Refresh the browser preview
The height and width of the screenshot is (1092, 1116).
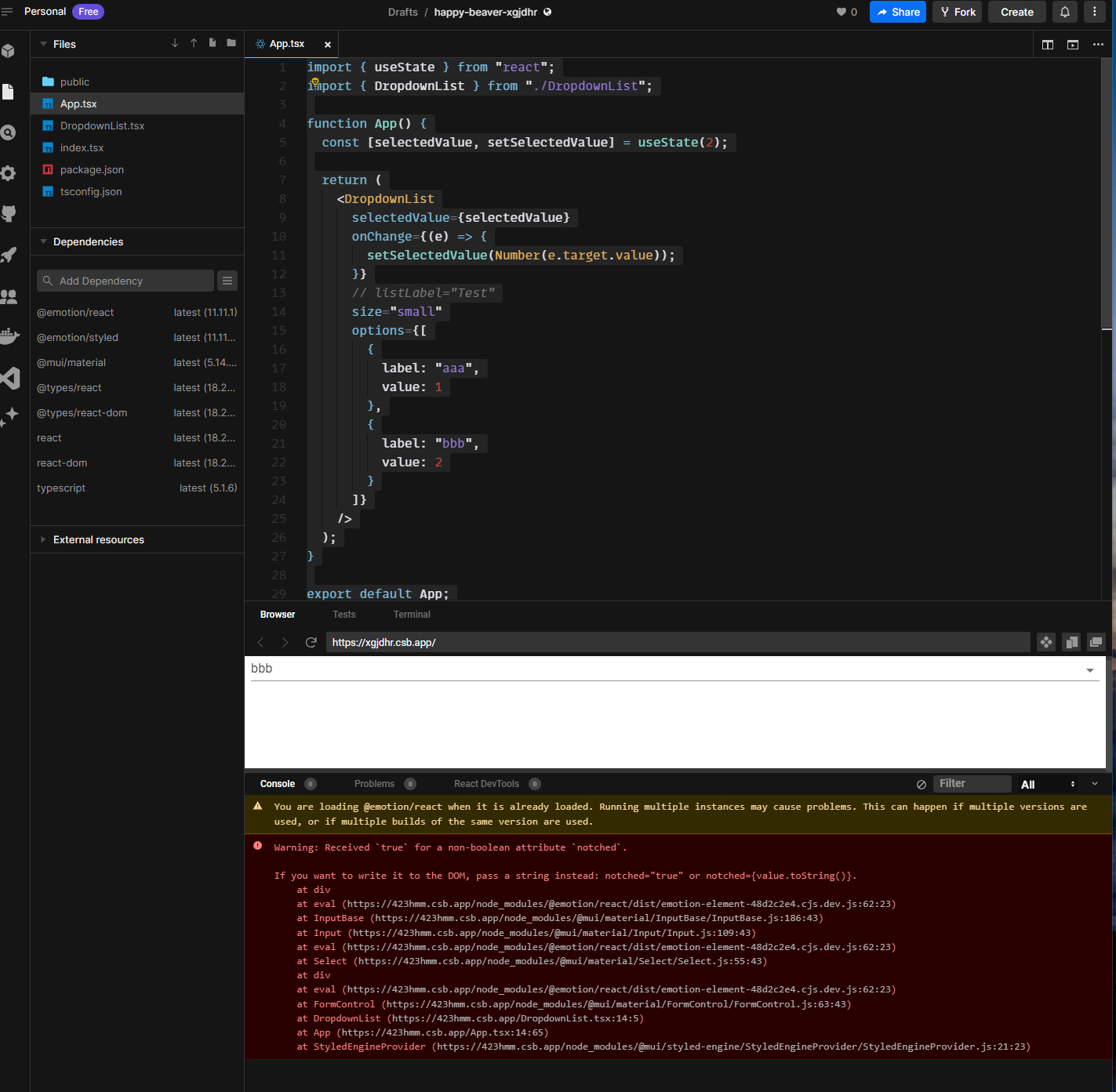click(311, 642)
